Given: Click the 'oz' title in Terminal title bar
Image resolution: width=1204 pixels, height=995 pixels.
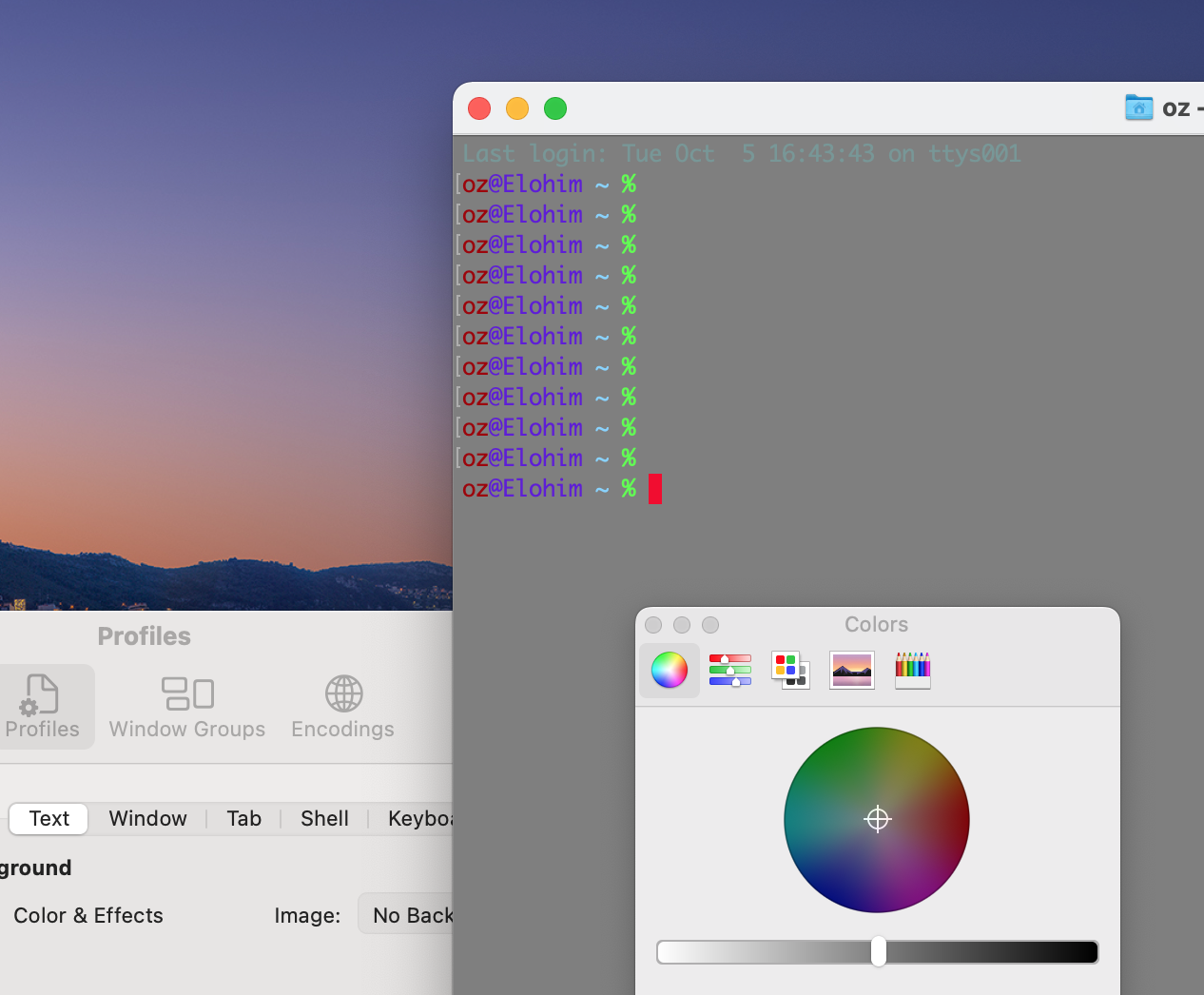Looking at the screenshot, I should coord(1176,108).
